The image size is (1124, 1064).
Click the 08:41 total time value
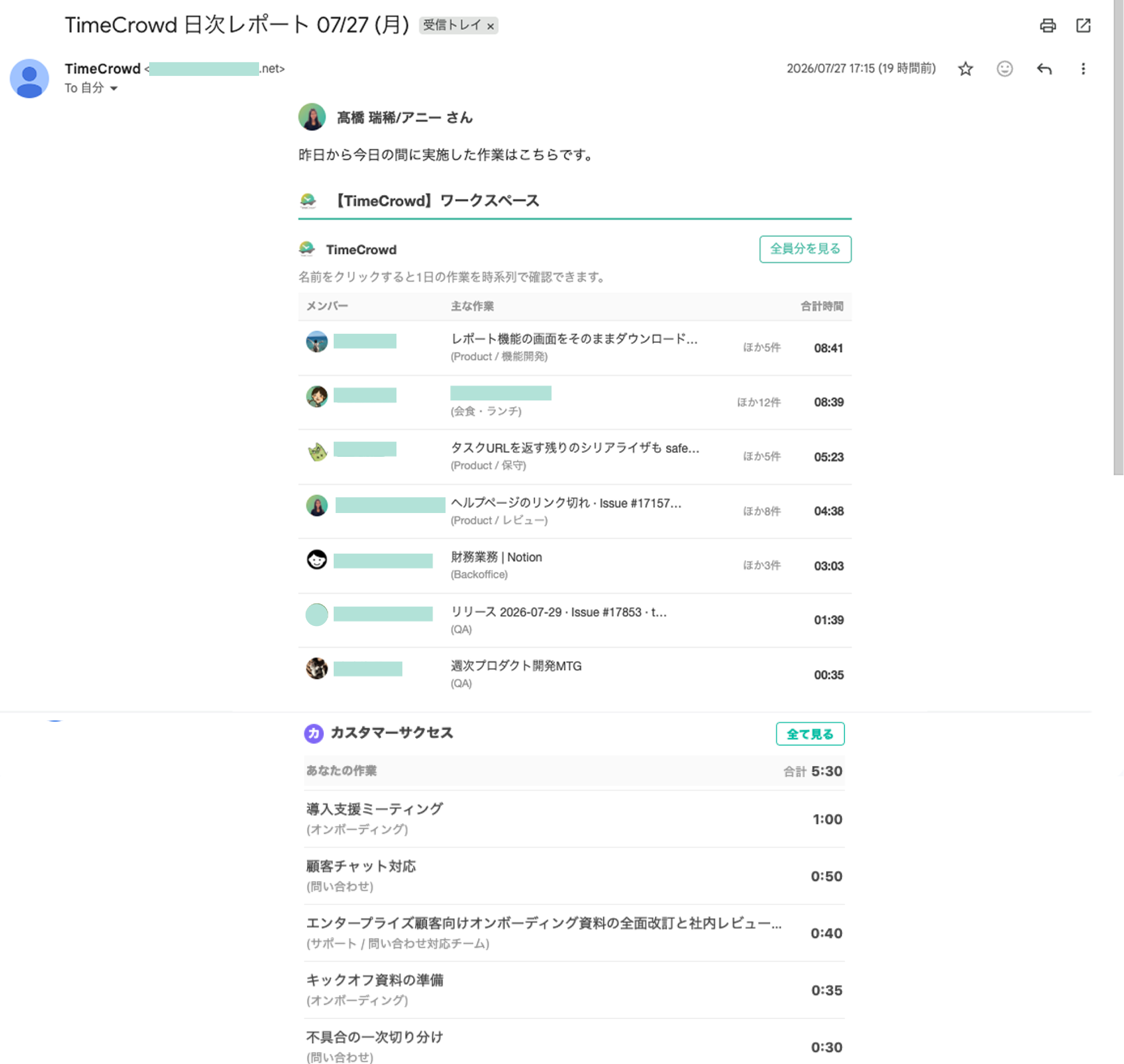828,348
